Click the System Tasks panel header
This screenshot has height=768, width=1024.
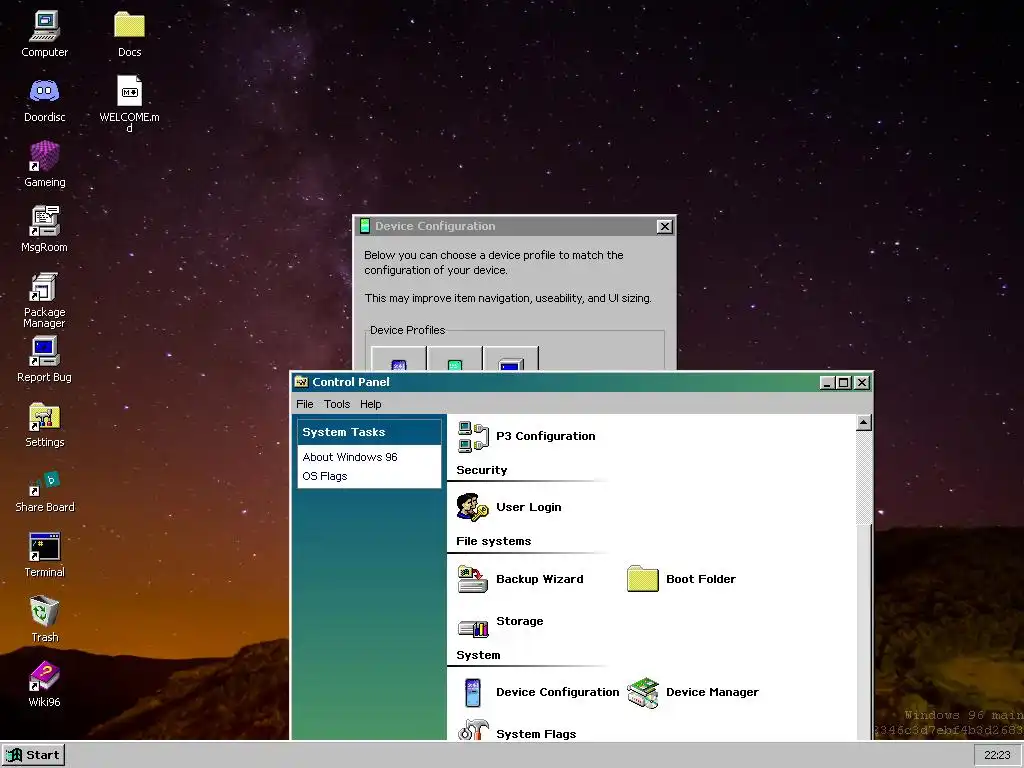tap(369, 432)
